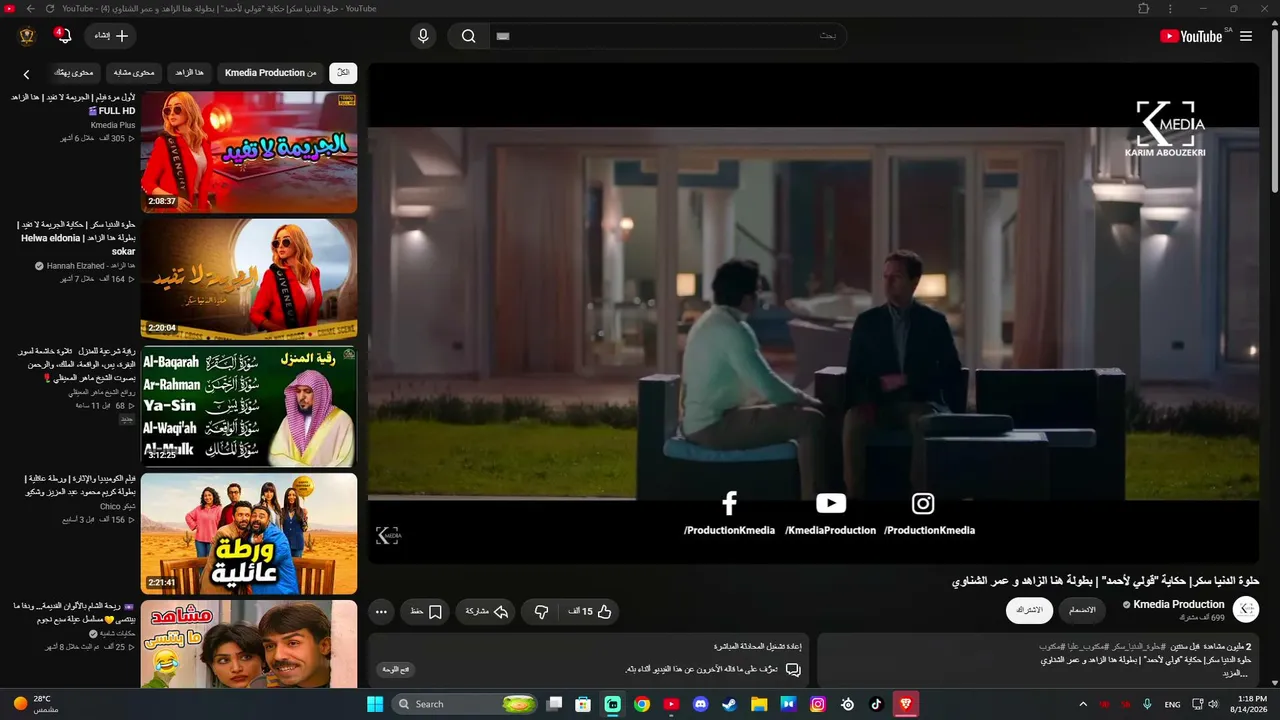Launch TikTok from the taskbar
Image resolution: width=1280 pixels, height=720 pixels.
coord(876,704)
